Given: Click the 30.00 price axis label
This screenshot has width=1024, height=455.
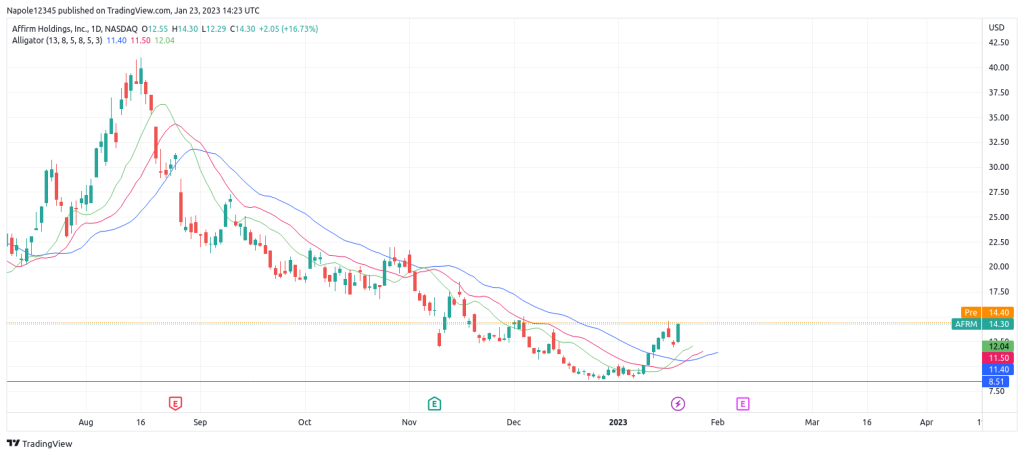Looking at the screenshot, I should (997, 167).
